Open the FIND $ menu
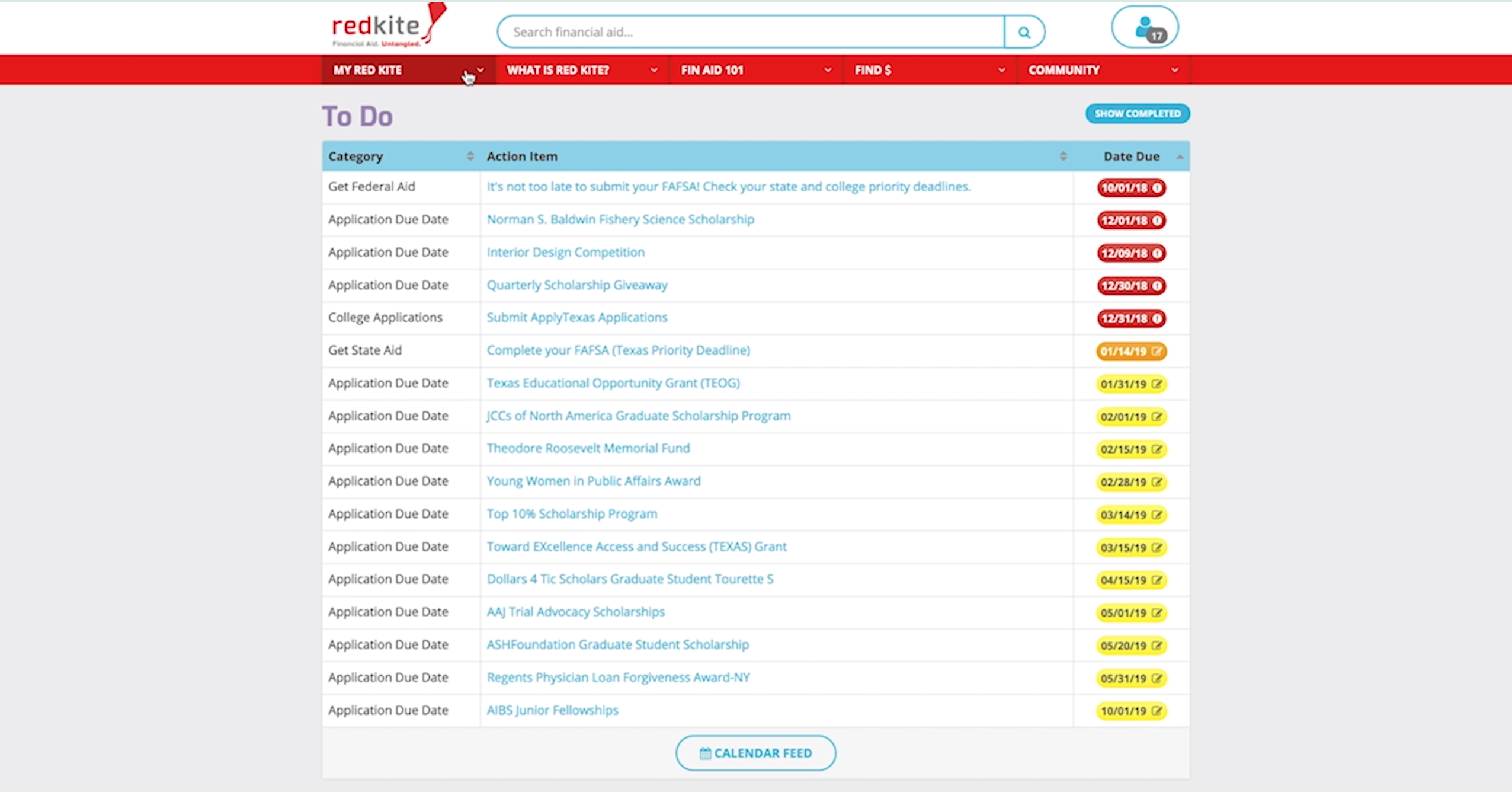 coord(930,70)
